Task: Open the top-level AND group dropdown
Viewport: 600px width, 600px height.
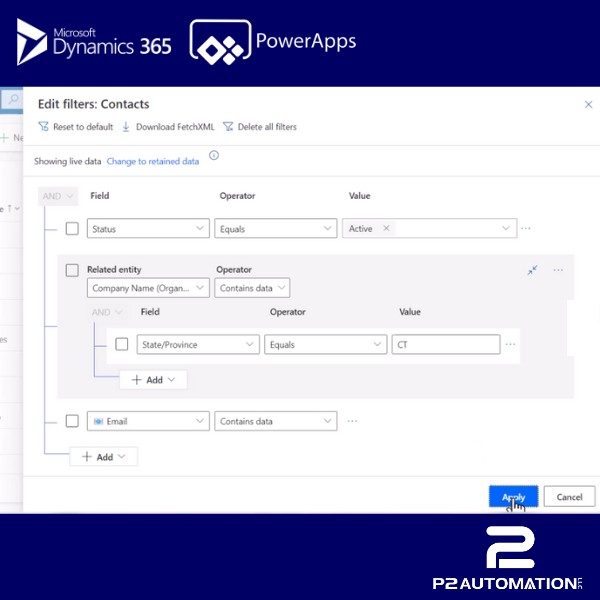Action: pyautogui.click(x=58, y=196)
